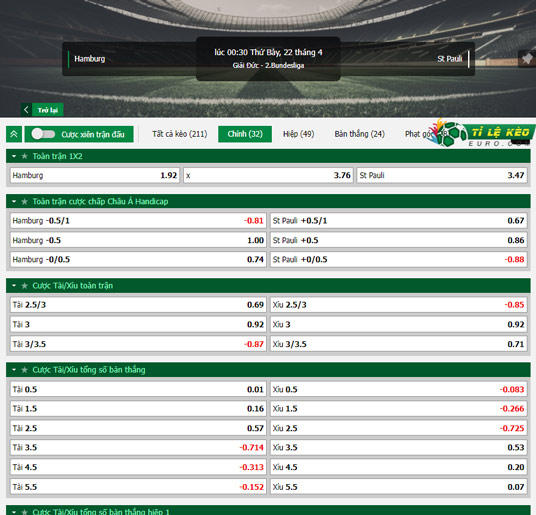Click the back arrow next to Trở lại
This screenshot has height=515, width=536.
(x=26, y=110)
